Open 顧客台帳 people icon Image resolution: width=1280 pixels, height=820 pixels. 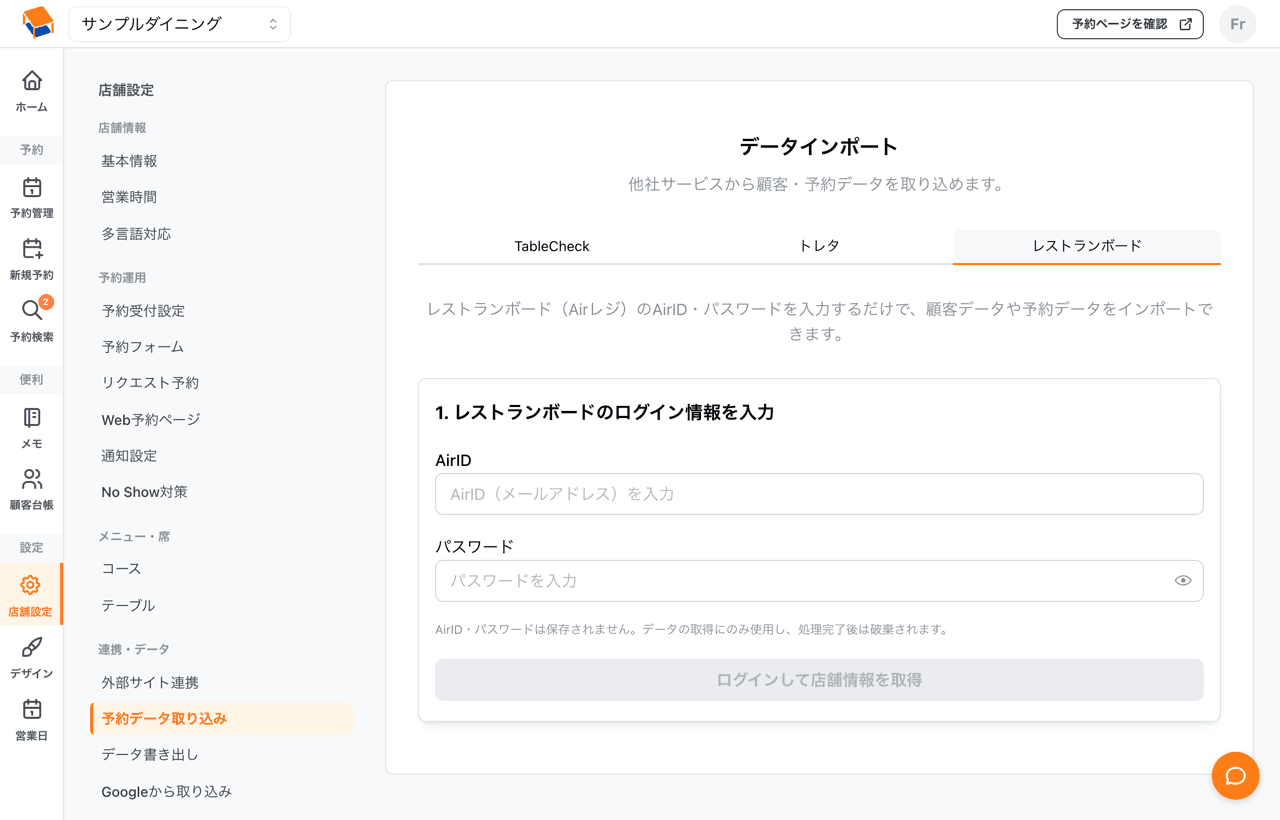click(32, 479)
